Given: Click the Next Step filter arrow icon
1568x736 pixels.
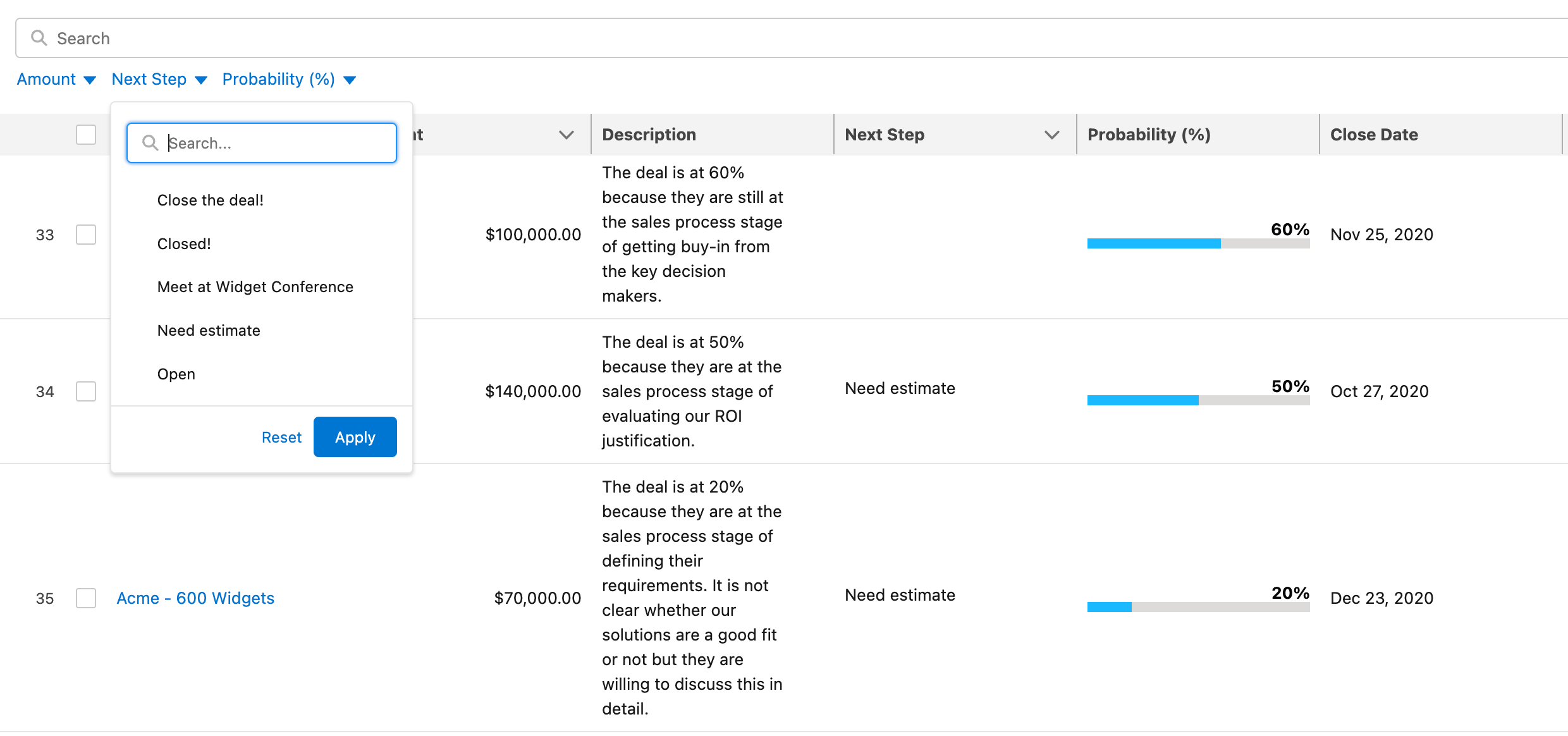Looking at the screenshot, I should click(201, 80).
